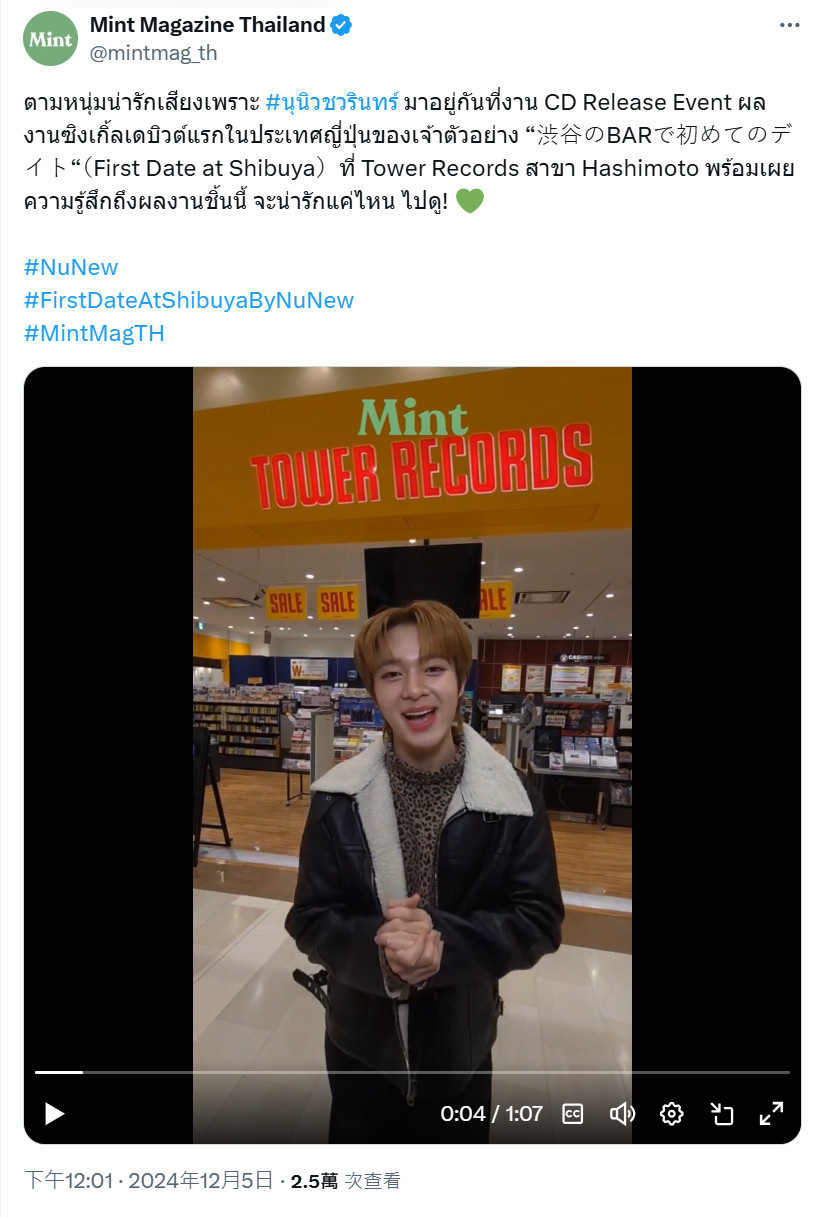Image resolution: width=824 pixels, height=1217 pixels.
Task: Open Mint Magazine Thailand profile name
Action: tap(208, 26)
